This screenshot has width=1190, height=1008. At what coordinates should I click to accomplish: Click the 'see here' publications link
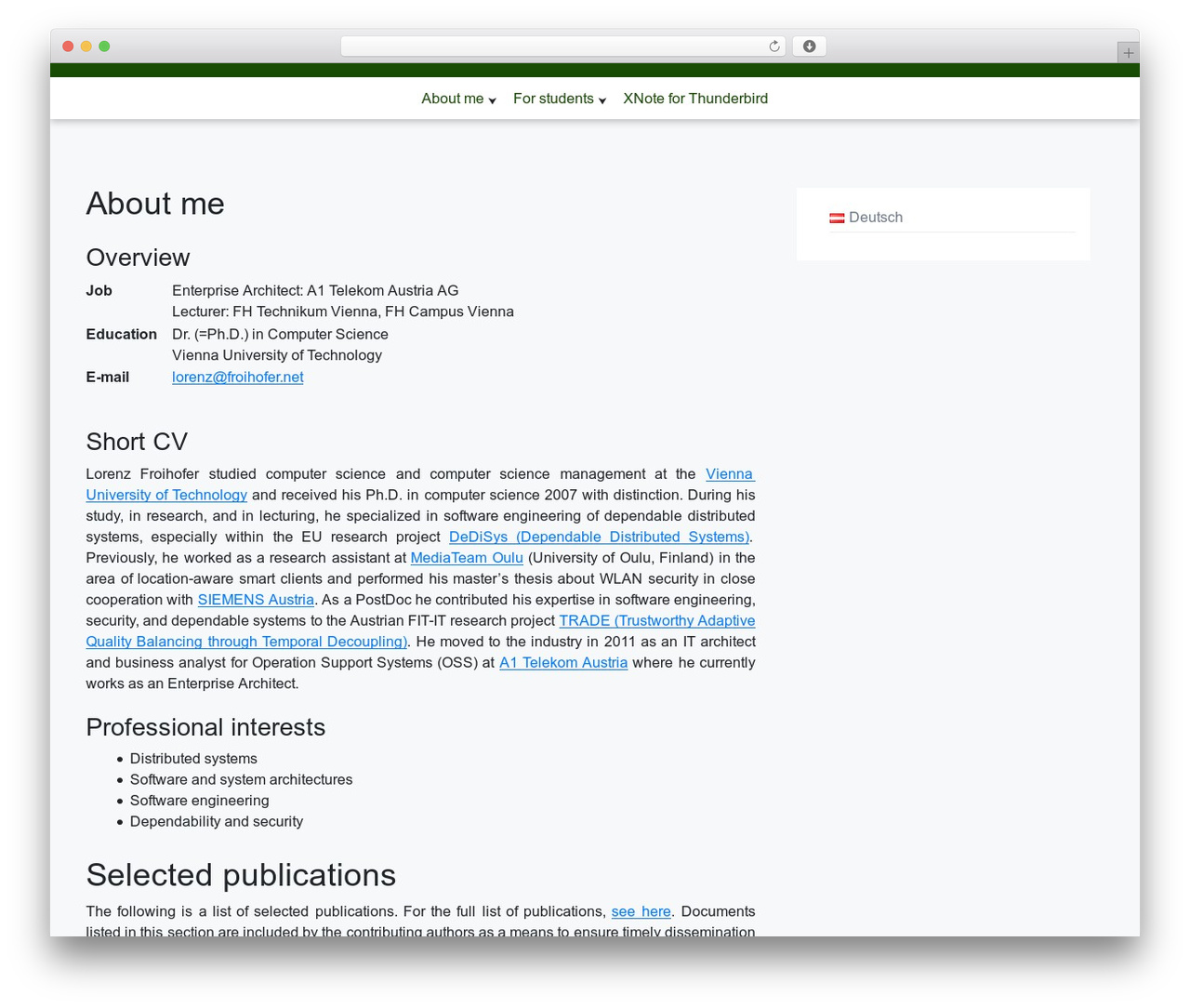point(641,911)
